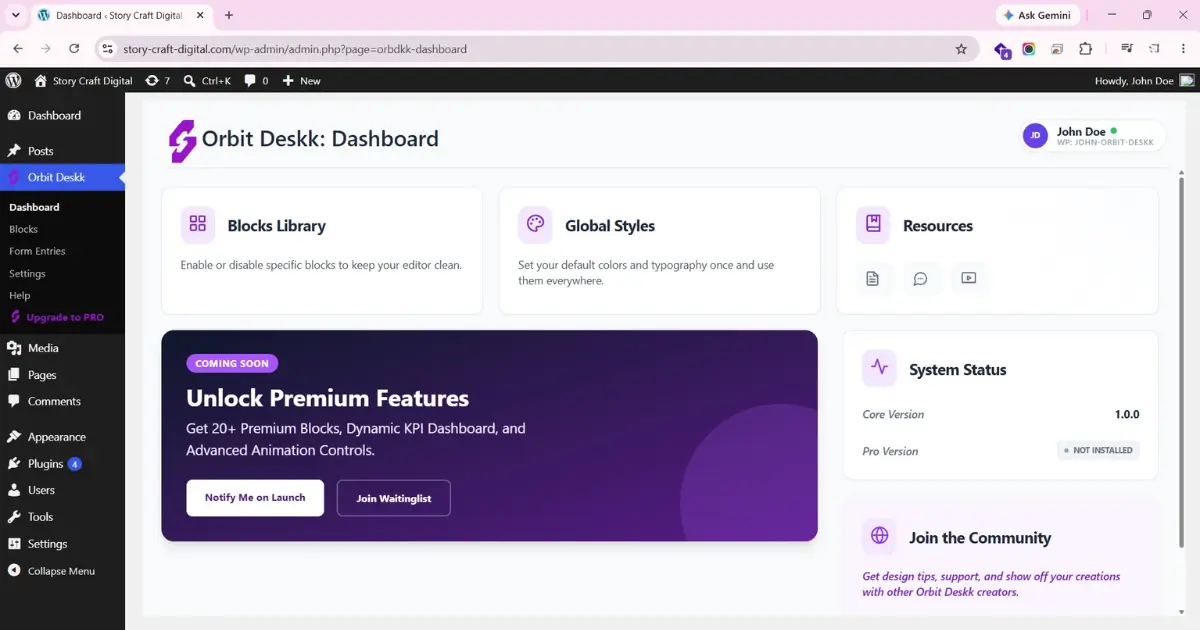This screenshot has width=1200, height=630.
Task: Open the Howdy, John Doe account menu
Action: 1144,81
